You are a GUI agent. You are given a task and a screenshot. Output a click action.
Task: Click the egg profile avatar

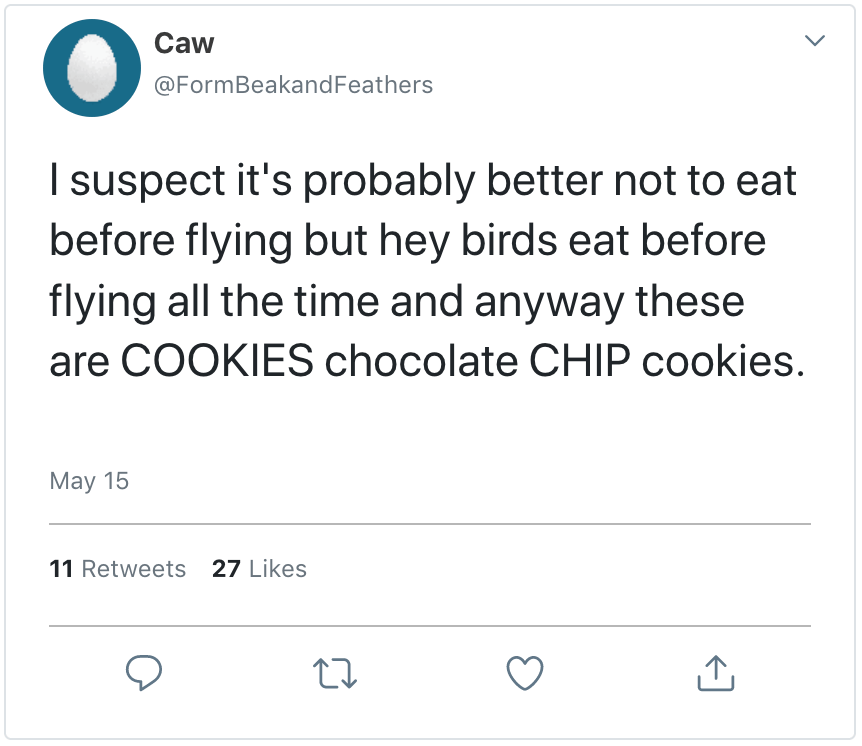[x=92, y=68]
